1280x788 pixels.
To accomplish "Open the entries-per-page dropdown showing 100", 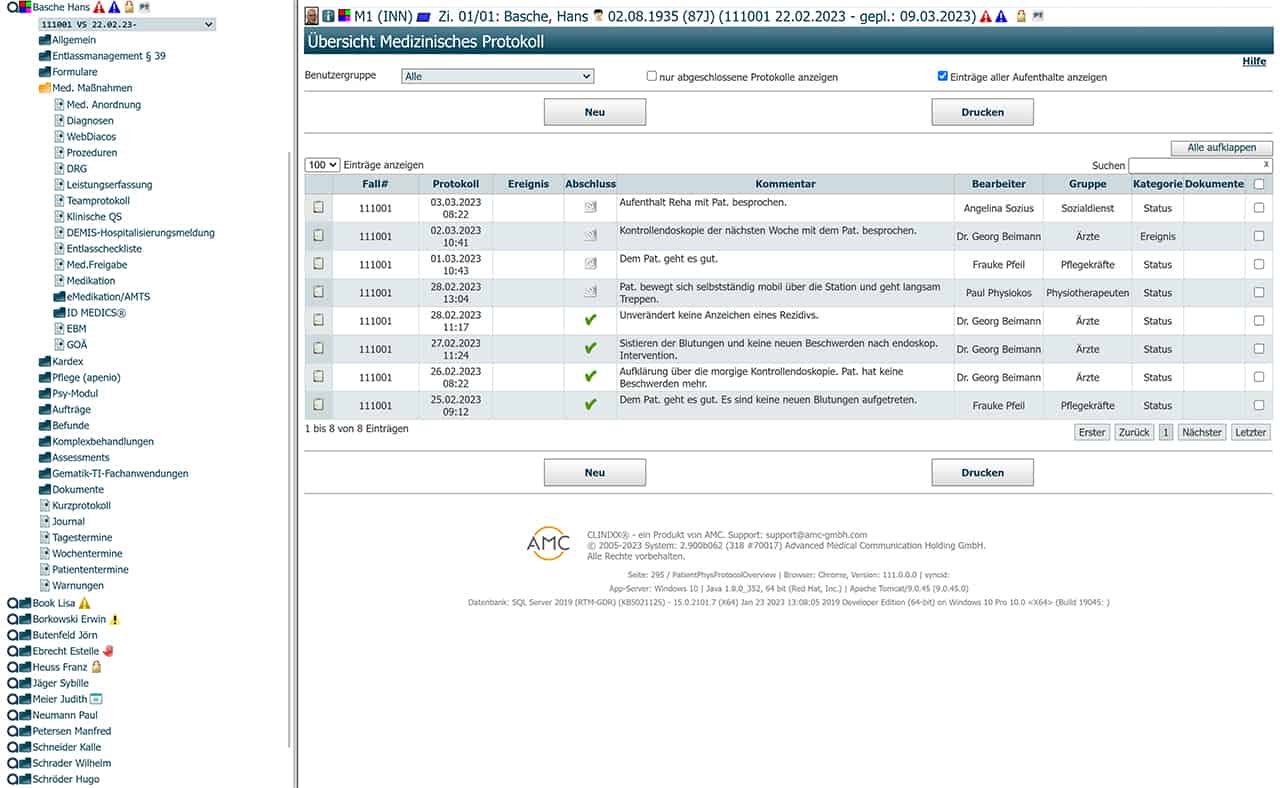I will 322,165.
